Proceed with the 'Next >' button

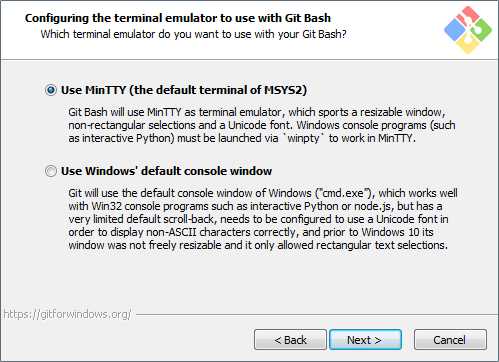tap(365, 340)
